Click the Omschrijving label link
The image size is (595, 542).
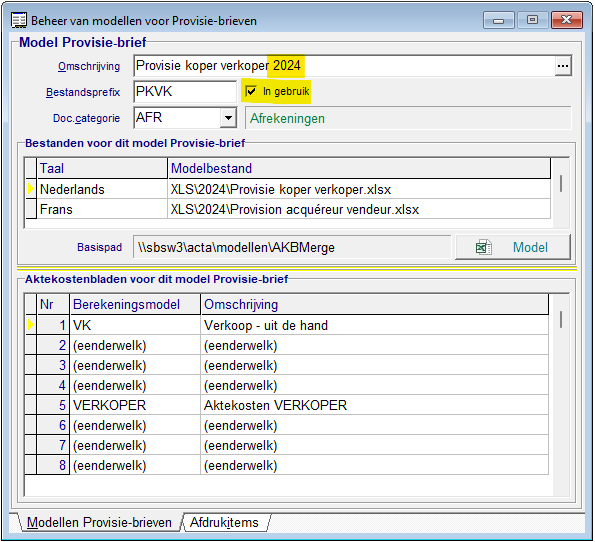click(x=89, y=66)
